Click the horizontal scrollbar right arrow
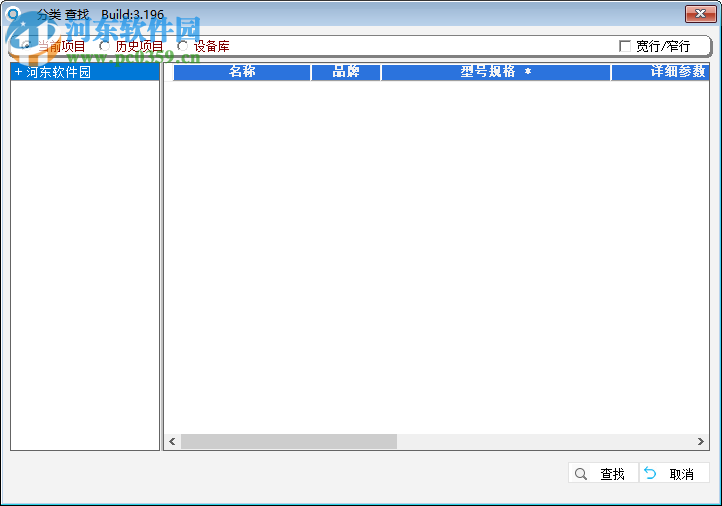This screenshot has height=506, width=722. (700, 441)
